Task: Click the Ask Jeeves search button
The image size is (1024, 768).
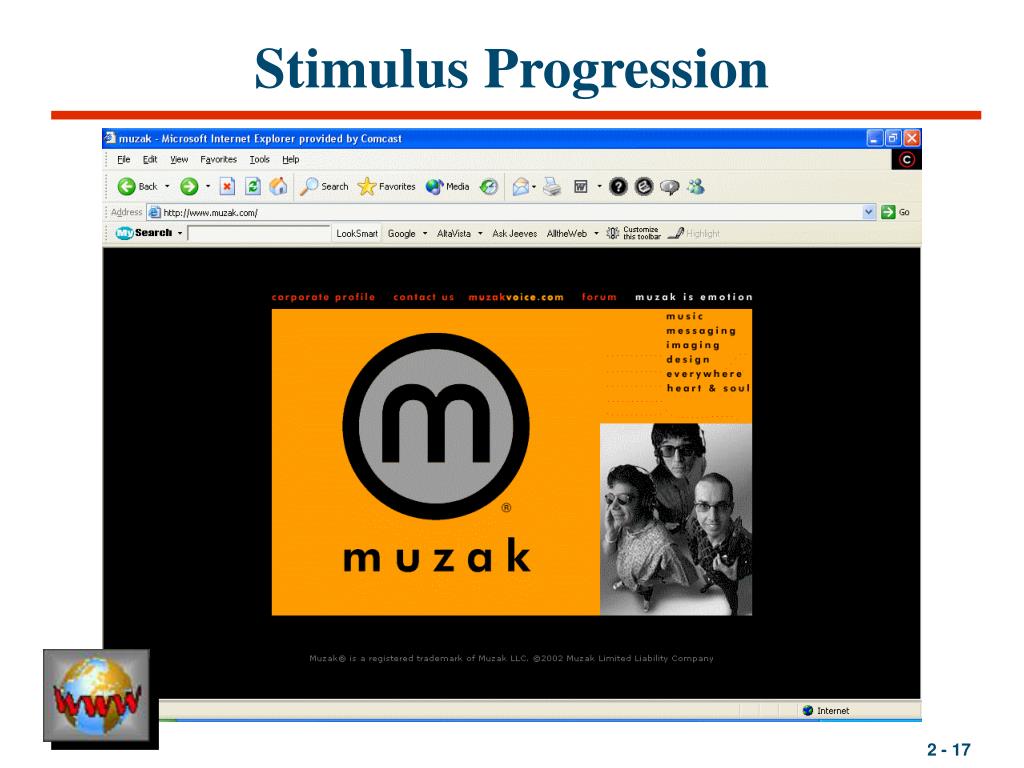Action: click(x=515, y=234)
